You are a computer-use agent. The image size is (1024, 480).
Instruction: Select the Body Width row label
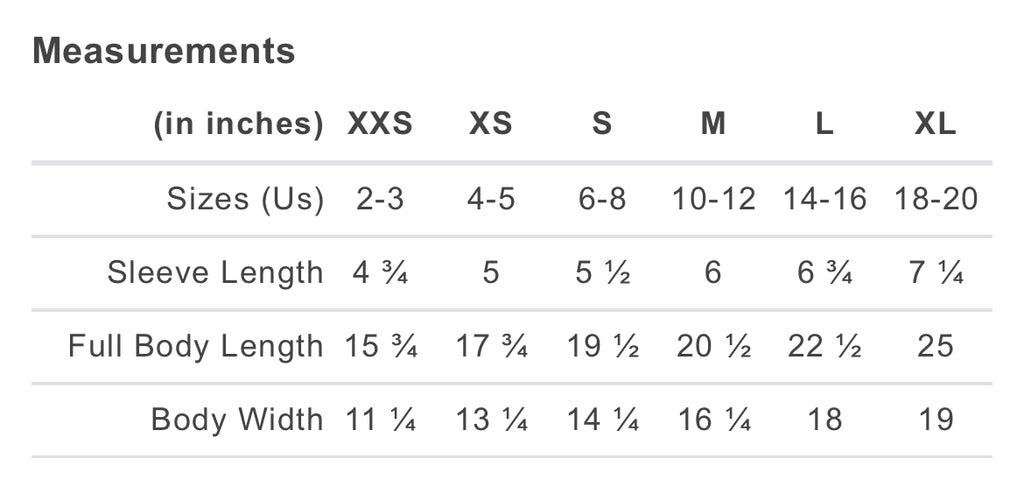click(237, 419)
